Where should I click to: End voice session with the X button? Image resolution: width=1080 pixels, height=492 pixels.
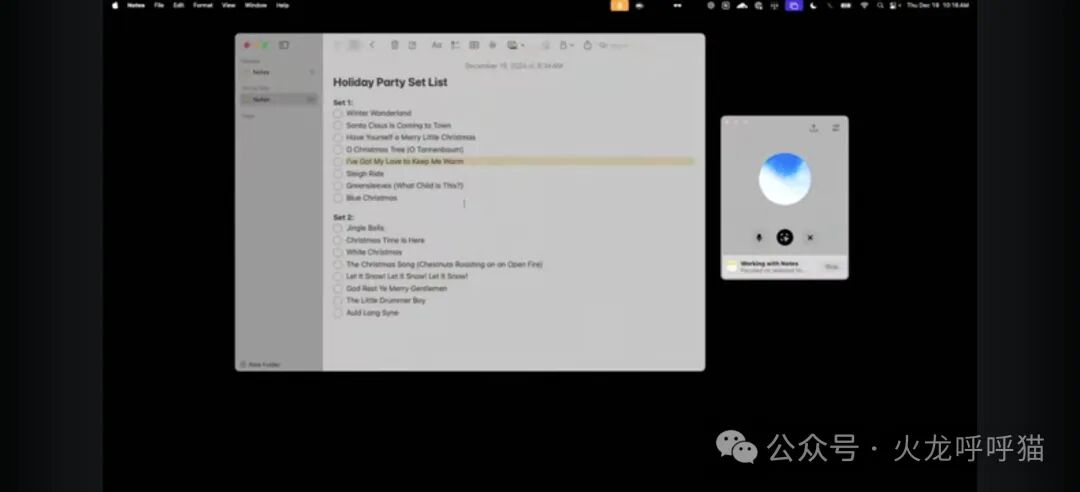pos(810,238)
